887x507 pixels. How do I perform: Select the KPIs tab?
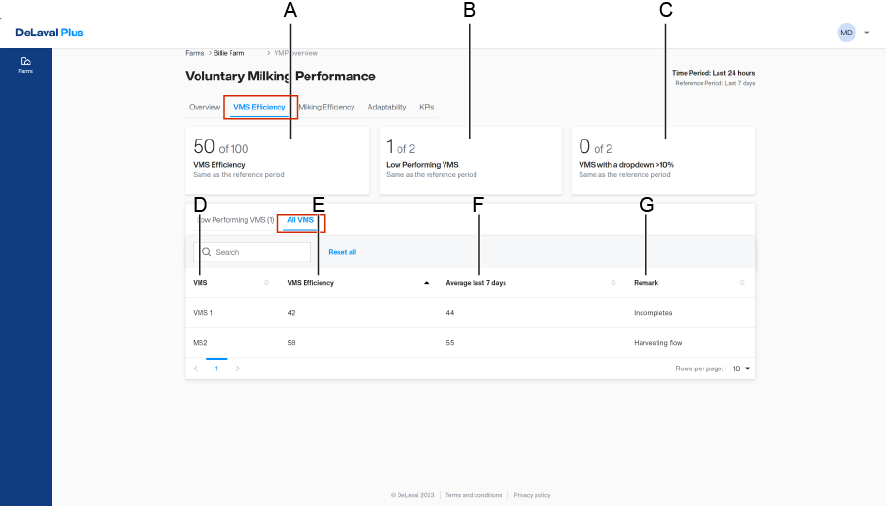point(426,107)
